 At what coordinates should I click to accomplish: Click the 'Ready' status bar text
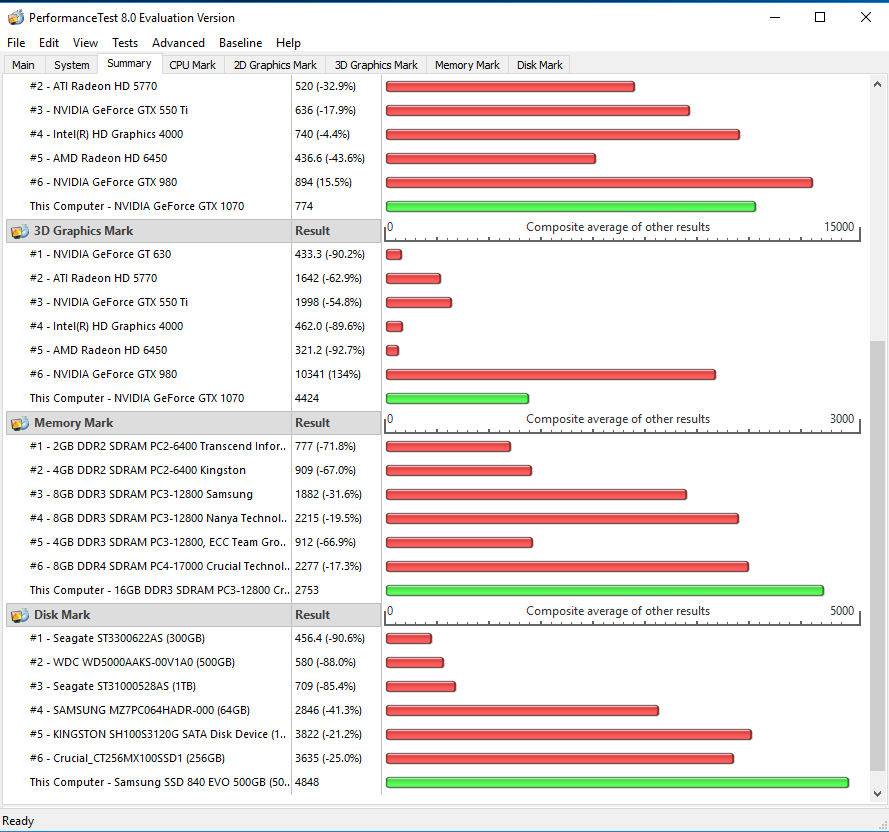(x=18, y=821)
